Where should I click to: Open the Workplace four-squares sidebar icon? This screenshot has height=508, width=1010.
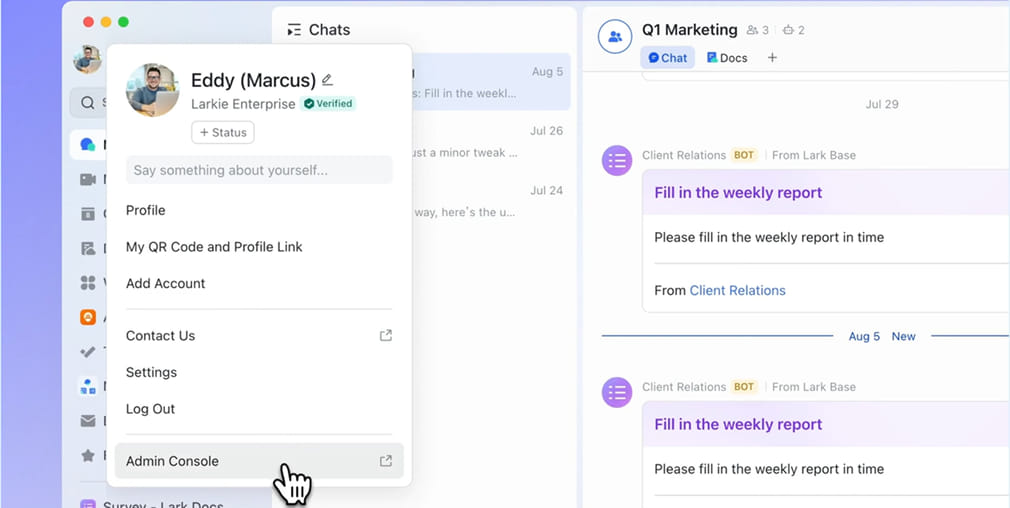tap(88, 283)
